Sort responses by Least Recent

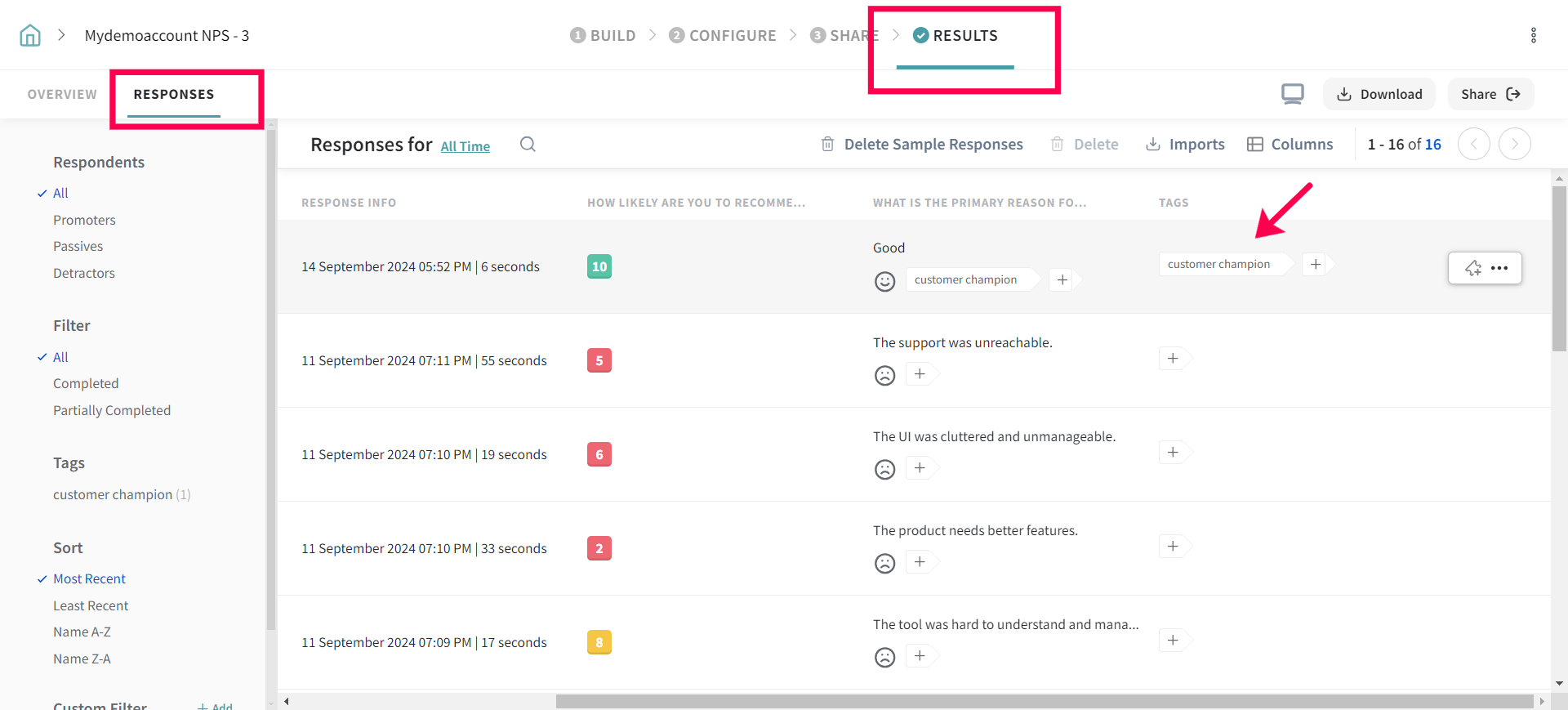tap(91, 605)
